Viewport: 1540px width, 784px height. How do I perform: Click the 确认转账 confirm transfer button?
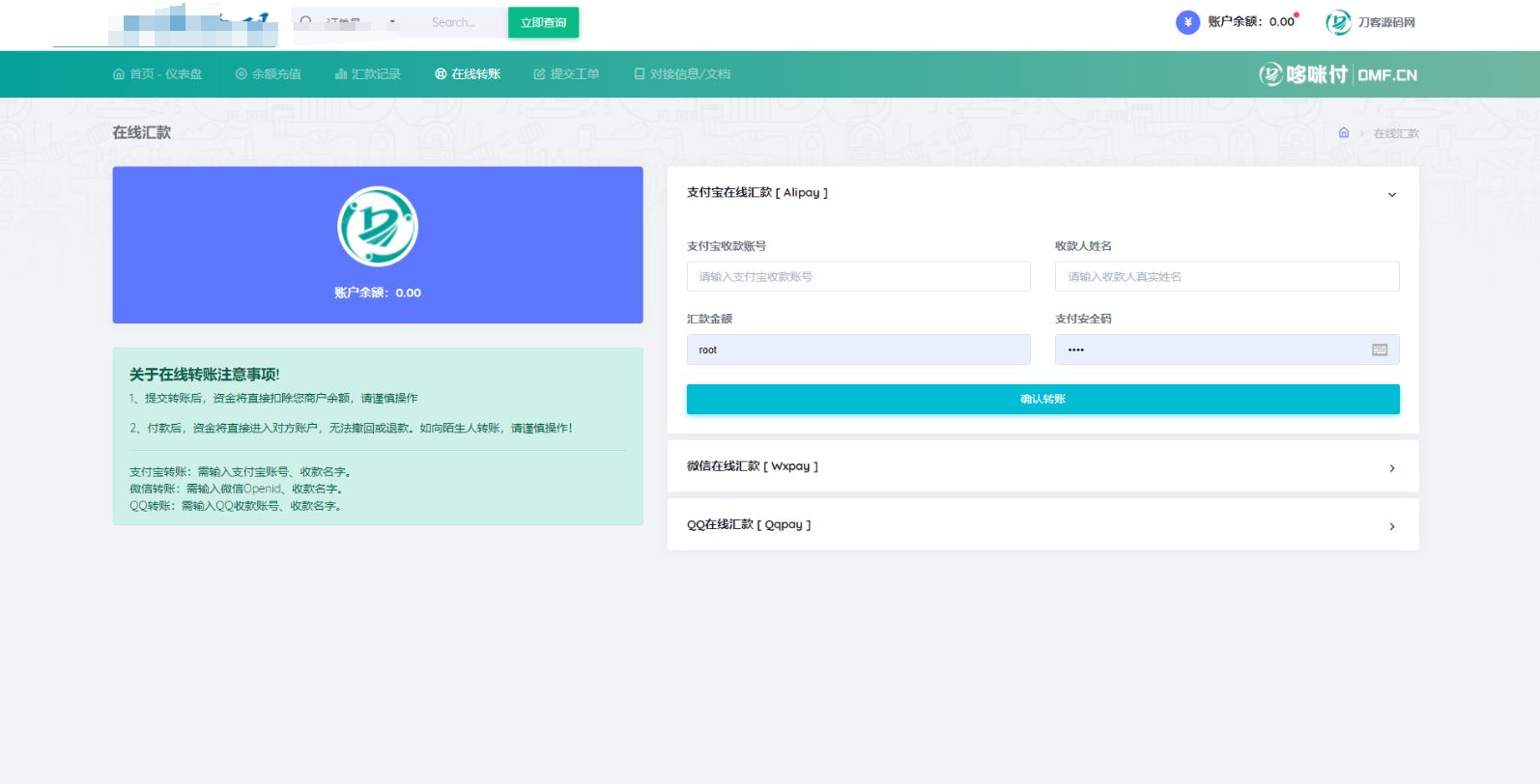[x=1043, y=399]
